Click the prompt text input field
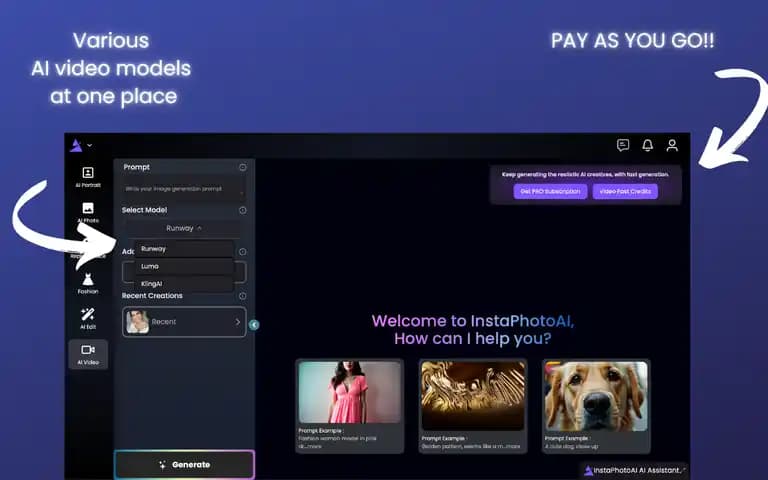The width and height of the screenshot is (768, 480). [184, 189]
